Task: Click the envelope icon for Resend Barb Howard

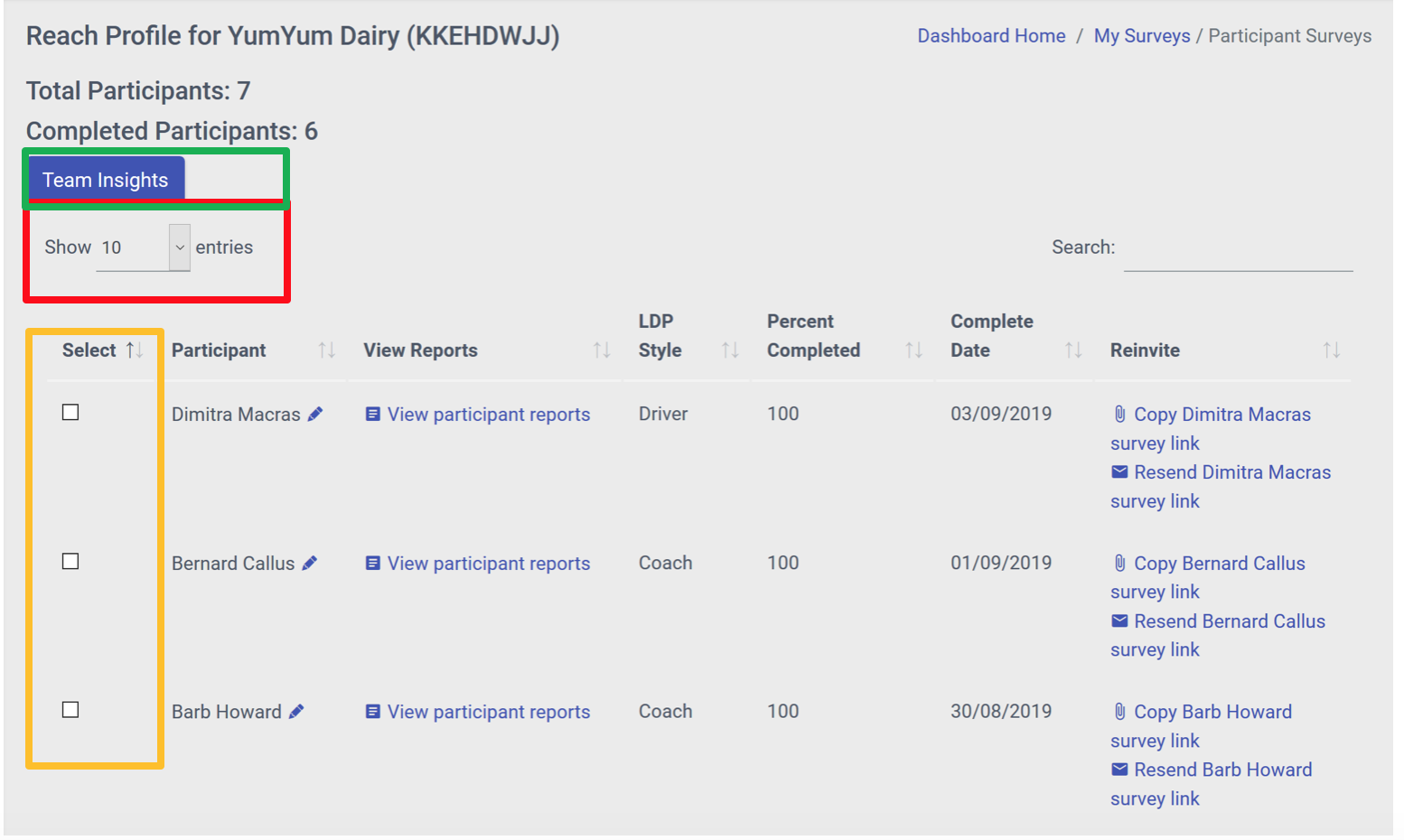Action: click(x=1118, y=769)
